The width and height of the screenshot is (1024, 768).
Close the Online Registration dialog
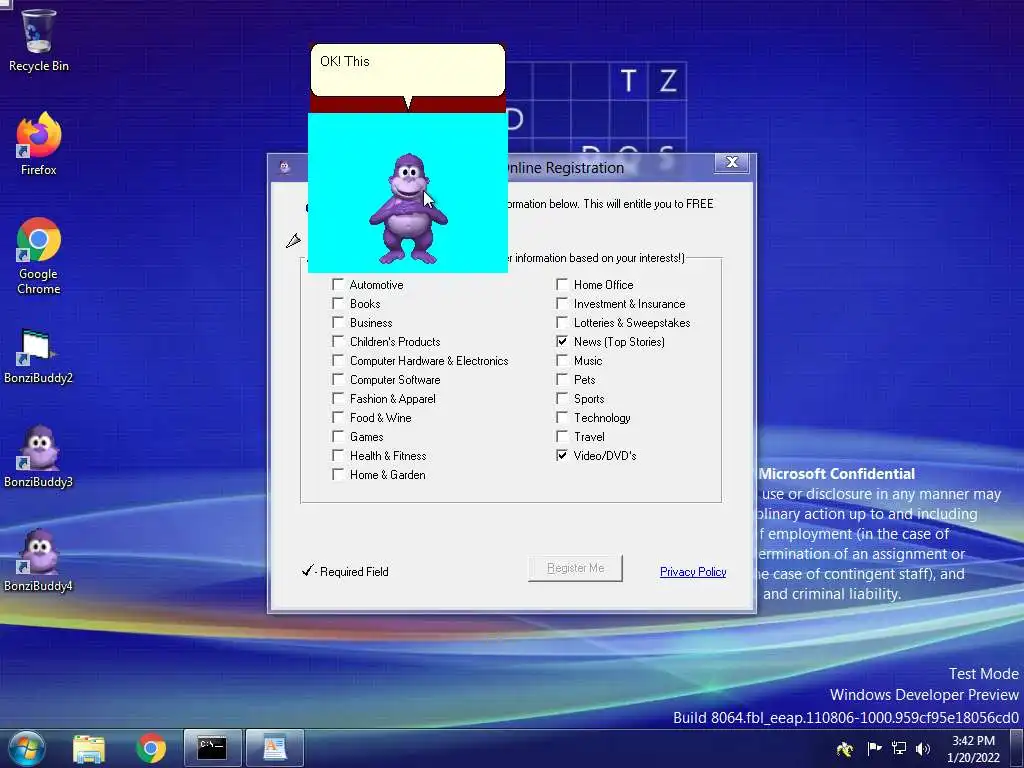[731, 163]
